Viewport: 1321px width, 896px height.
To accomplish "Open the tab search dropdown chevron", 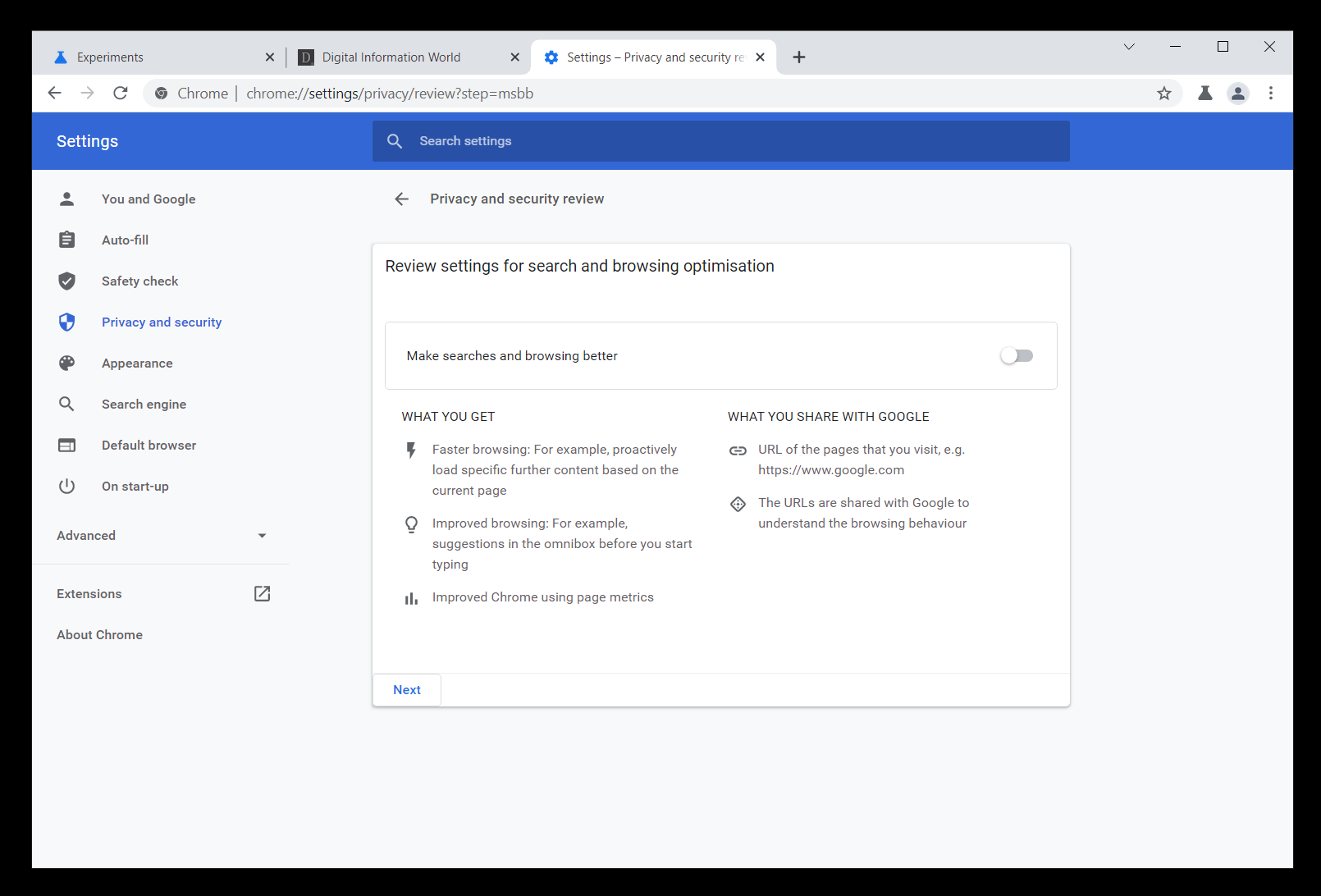I will coord(1129,47).
